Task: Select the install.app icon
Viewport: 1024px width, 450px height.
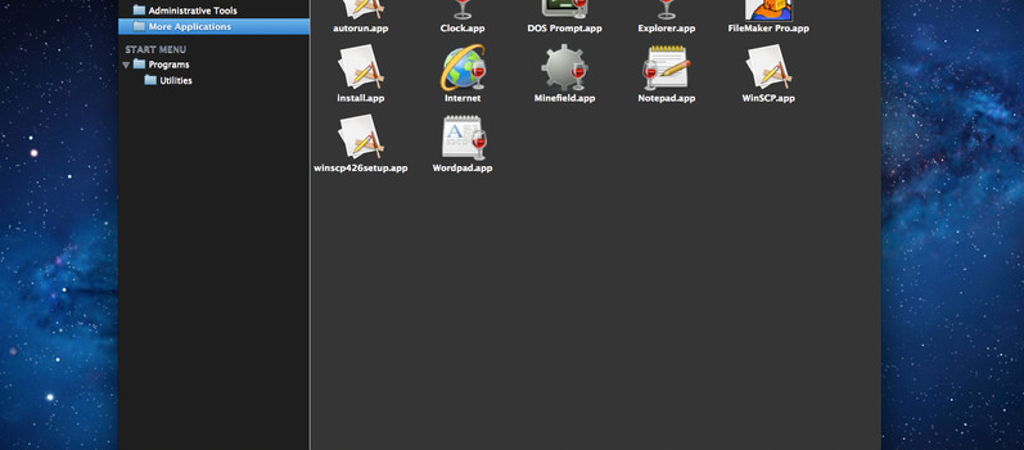Action: [360, 67]
